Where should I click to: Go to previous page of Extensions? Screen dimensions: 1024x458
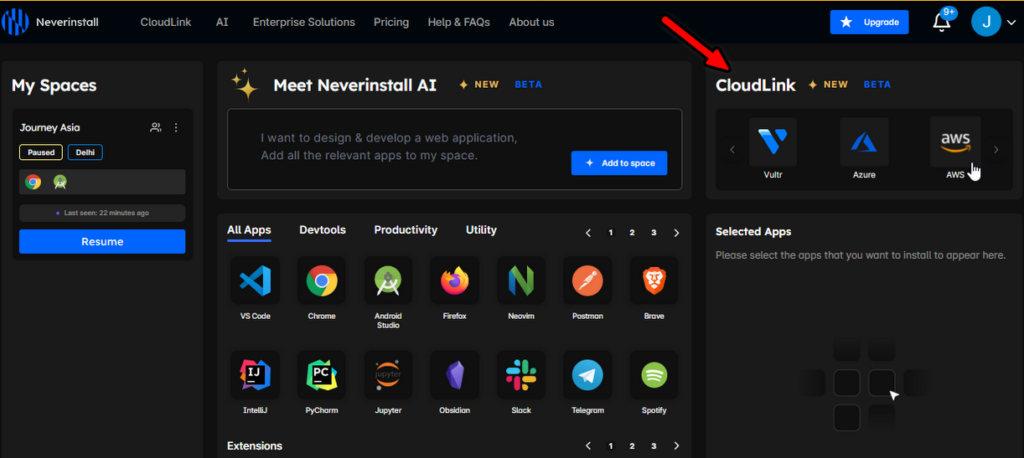(x=588, y=446)
